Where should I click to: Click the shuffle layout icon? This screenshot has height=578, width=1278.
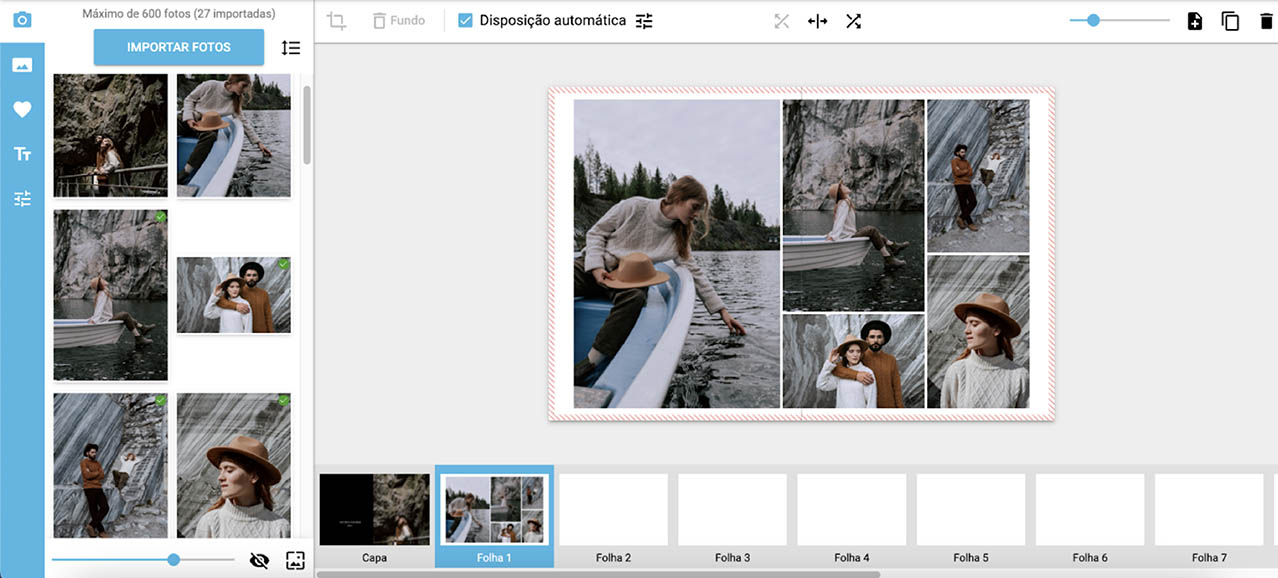pyautogui.click(x=853, y=21)
